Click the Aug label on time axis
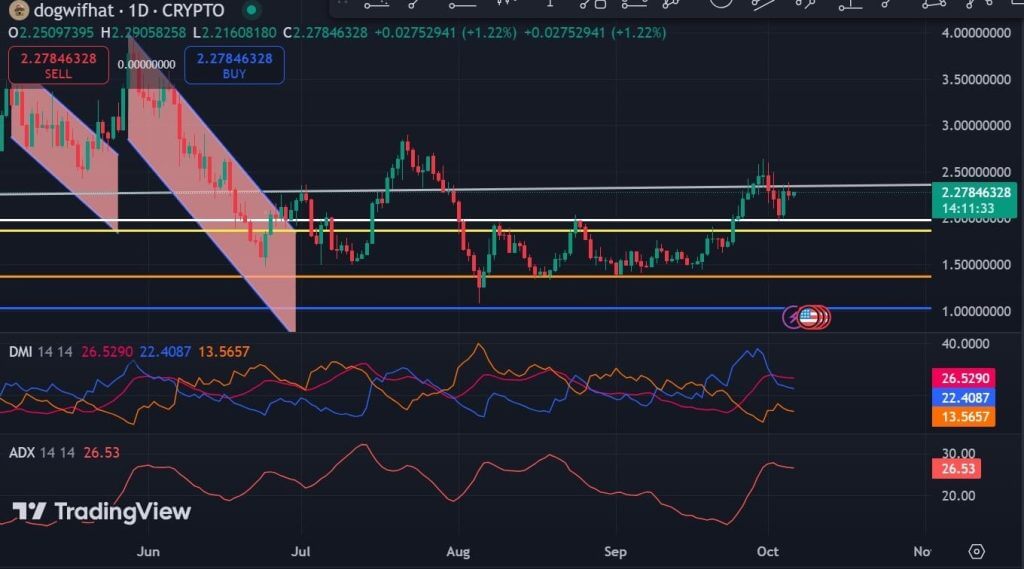 click(x=458, y=551)
